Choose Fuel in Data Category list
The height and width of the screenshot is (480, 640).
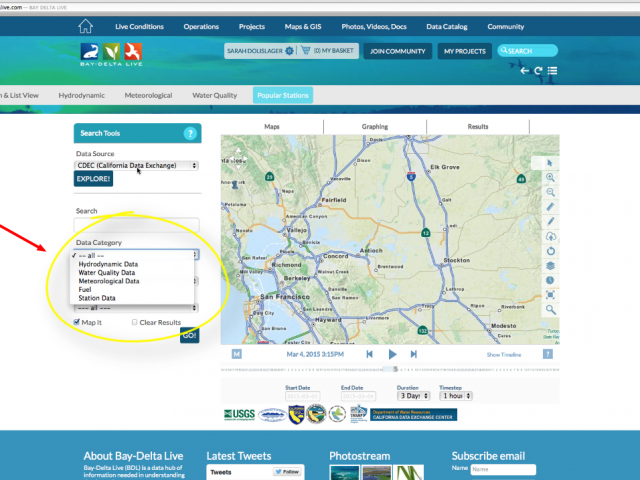tap(85, 289)
